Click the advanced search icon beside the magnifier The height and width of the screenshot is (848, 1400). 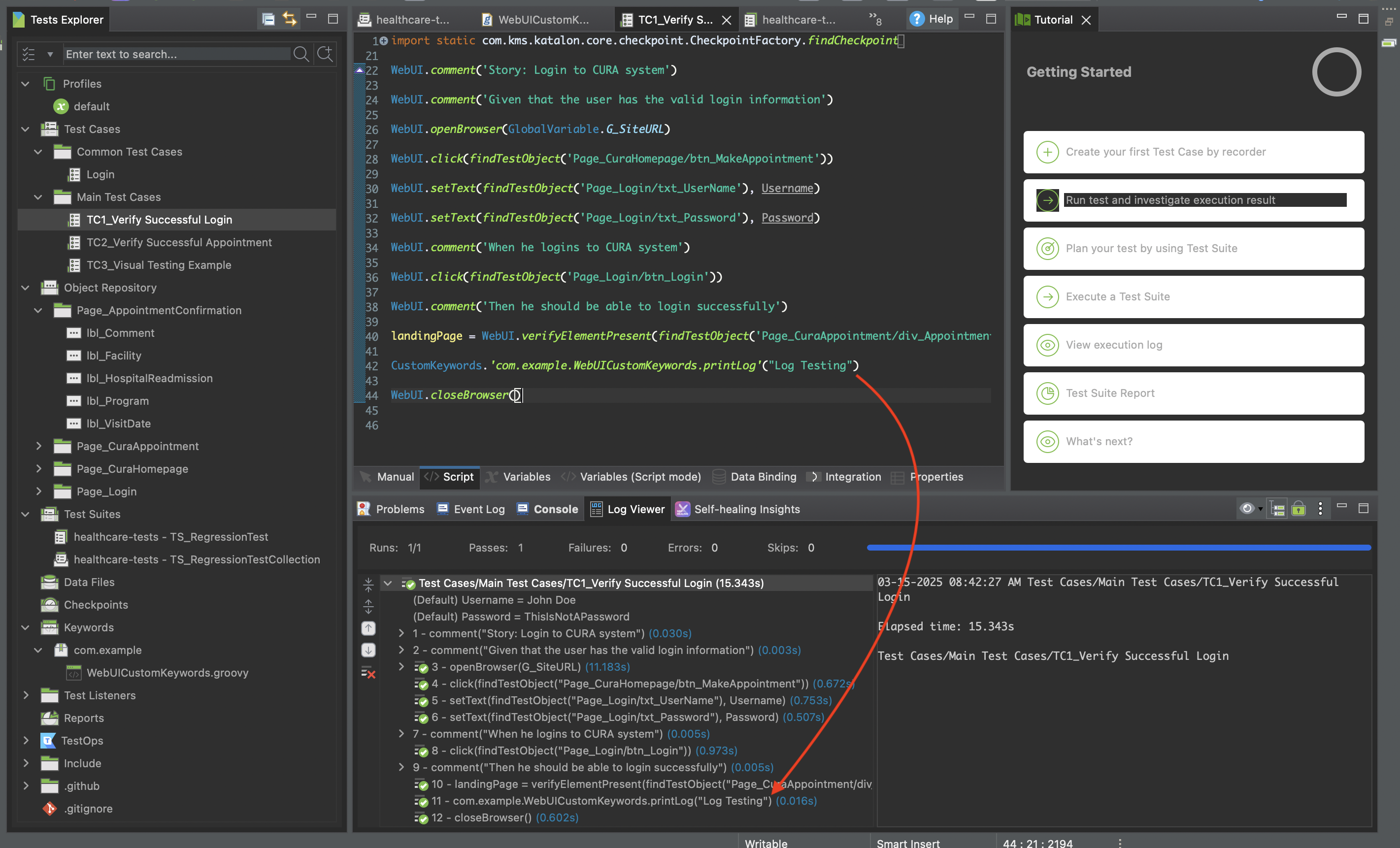click(x=325, y=54)
